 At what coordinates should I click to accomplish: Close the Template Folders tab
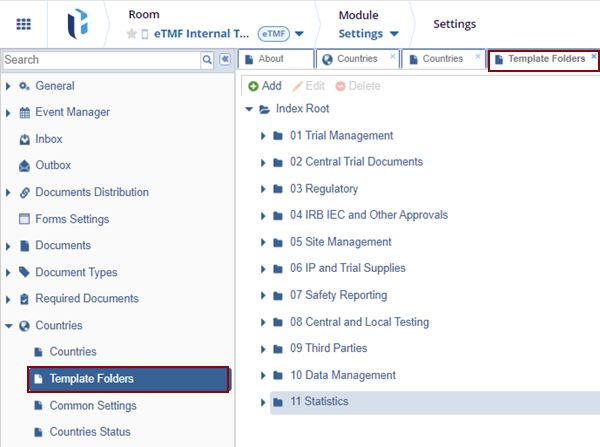pos(594,57)
